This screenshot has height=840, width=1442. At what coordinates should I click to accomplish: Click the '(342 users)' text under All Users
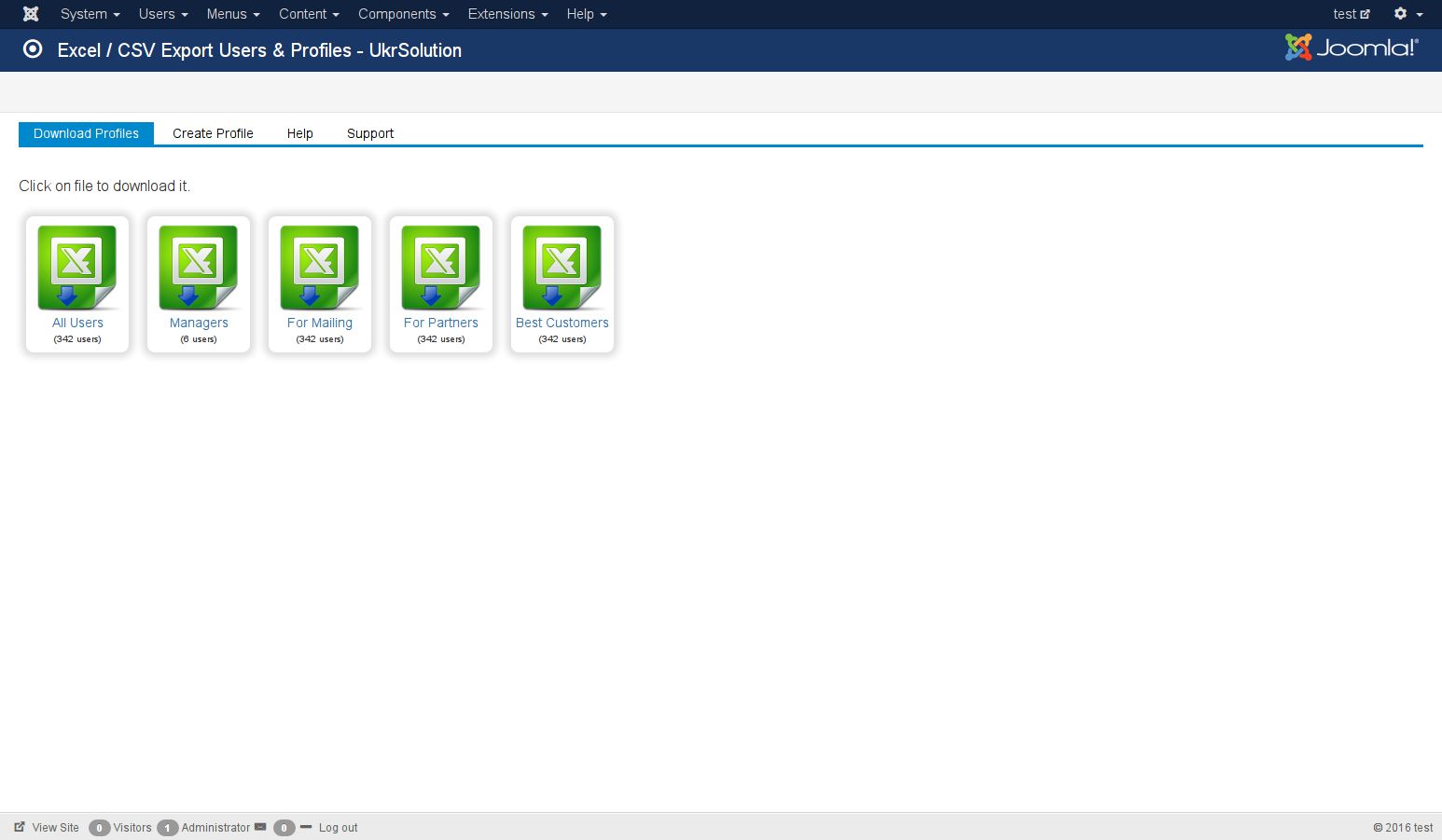(x=77, y=339)
